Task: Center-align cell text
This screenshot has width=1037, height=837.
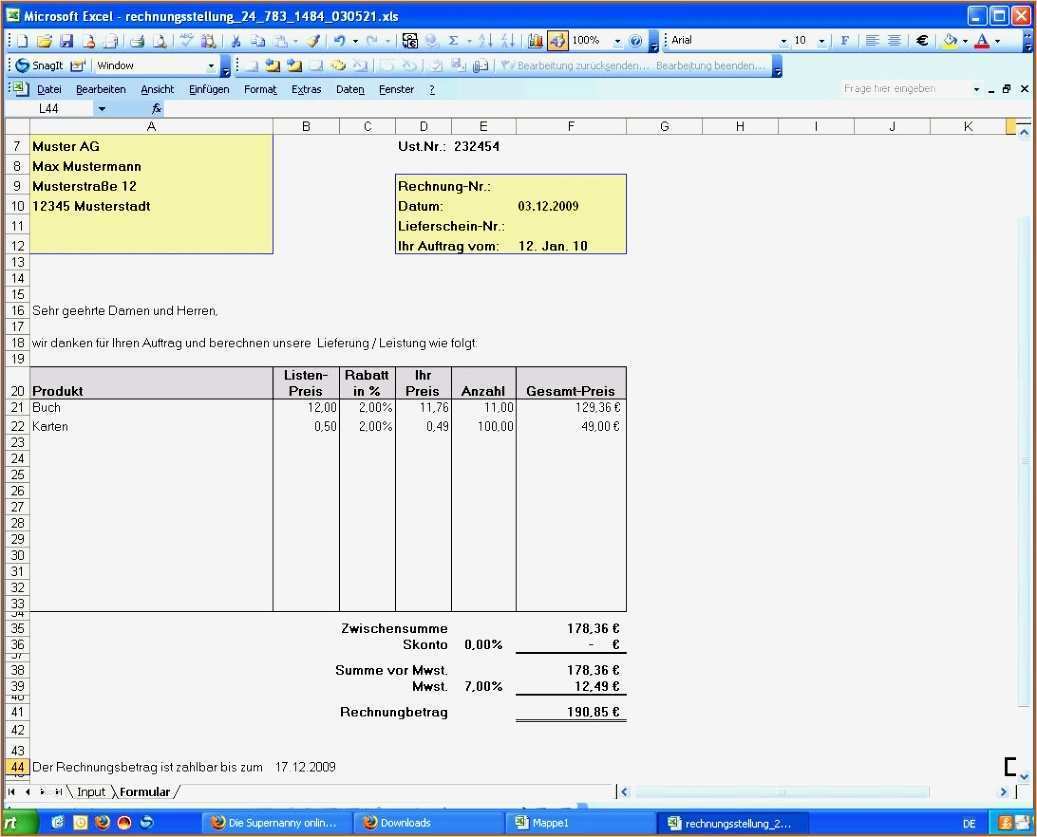Action: [x=894, y=41]
